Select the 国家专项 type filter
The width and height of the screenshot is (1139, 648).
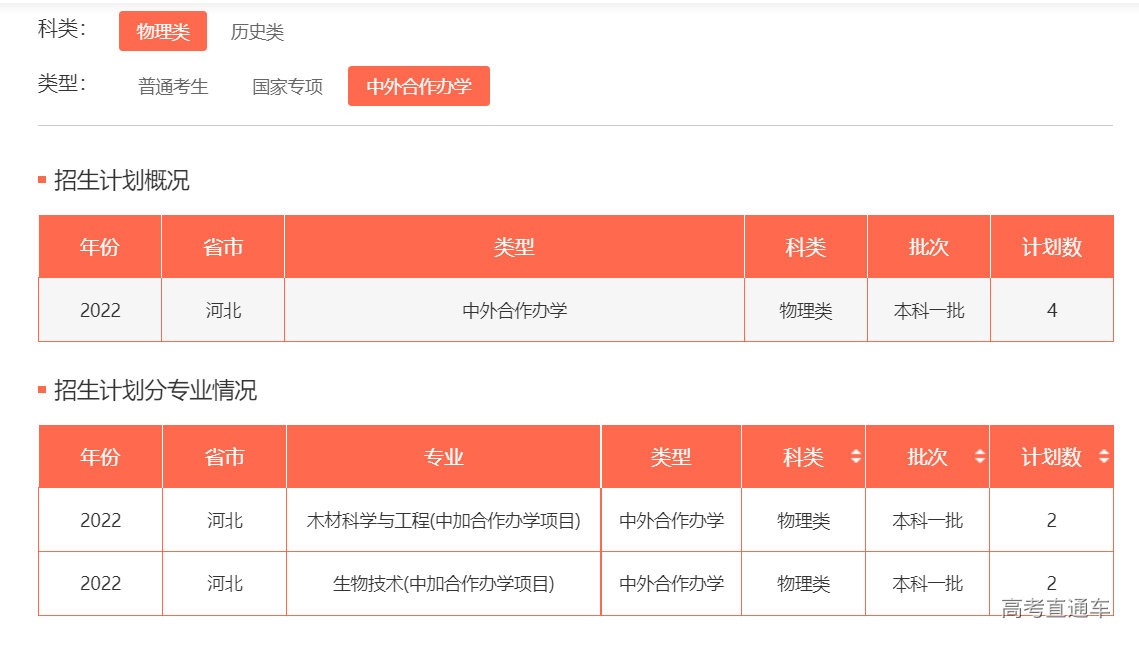coord(287,87)
